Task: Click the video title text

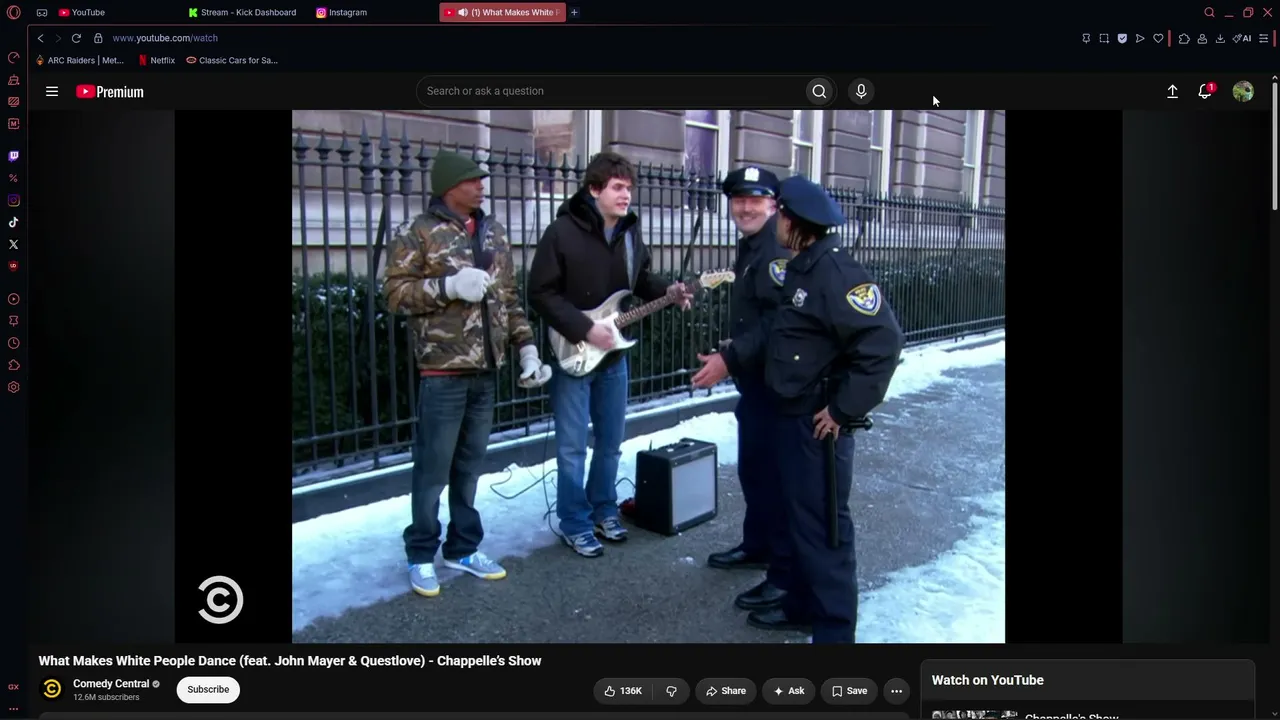Action: coord(290,661)
